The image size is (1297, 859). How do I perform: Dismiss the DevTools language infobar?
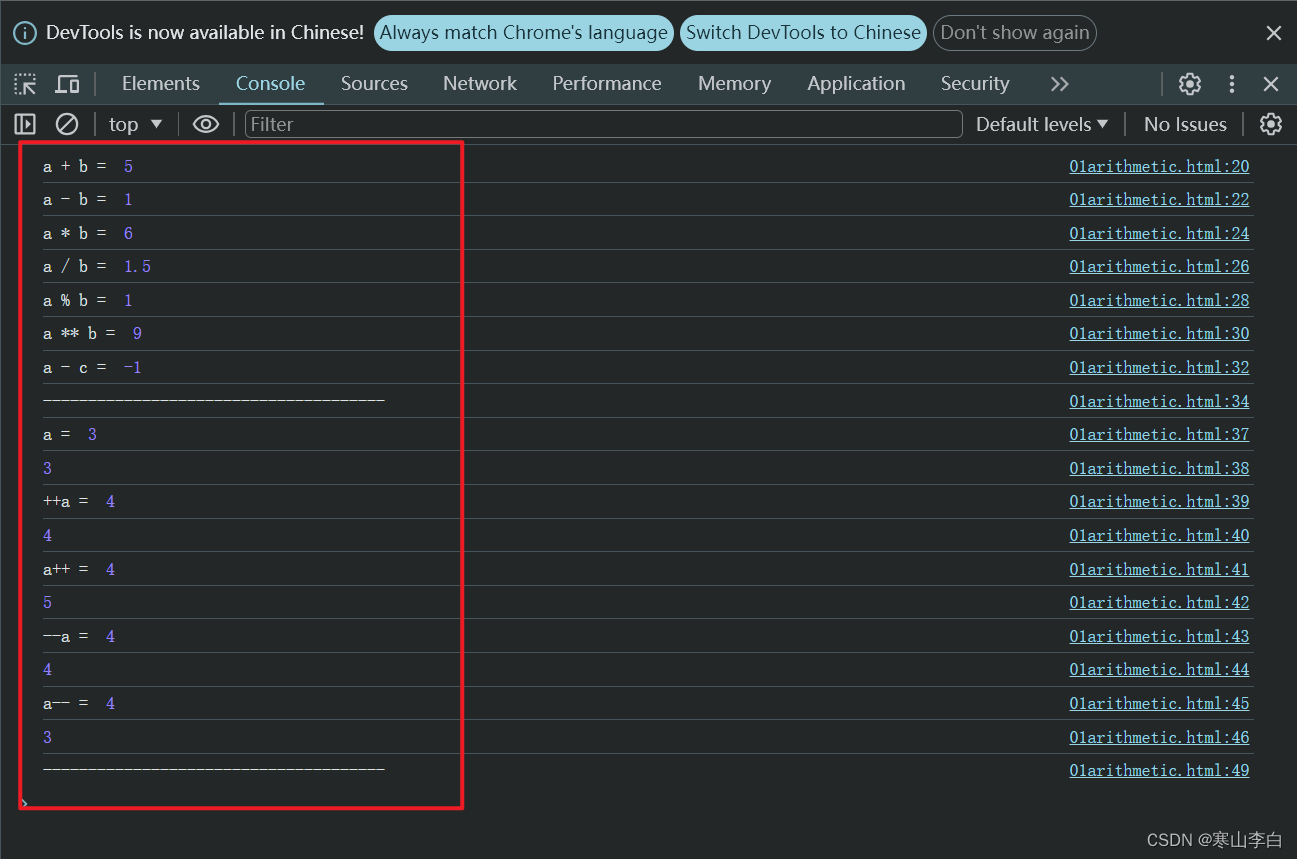tap(1273, 33)
